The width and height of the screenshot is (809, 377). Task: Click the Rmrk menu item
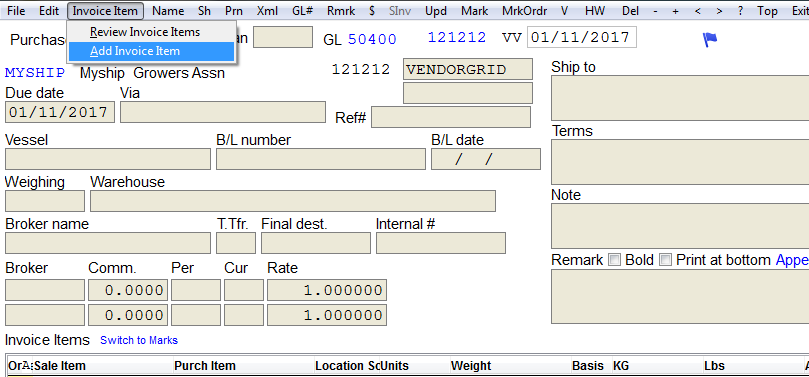pyautogui.click(x=341, y=11)
